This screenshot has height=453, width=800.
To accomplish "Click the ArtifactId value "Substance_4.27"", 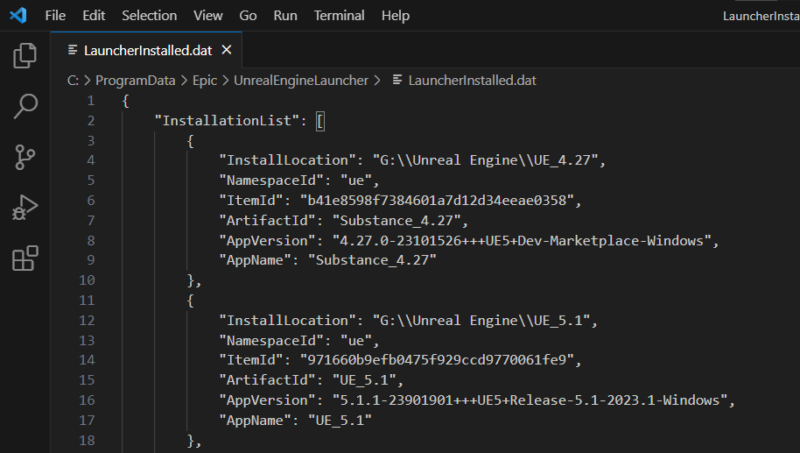I will point(396,220).
